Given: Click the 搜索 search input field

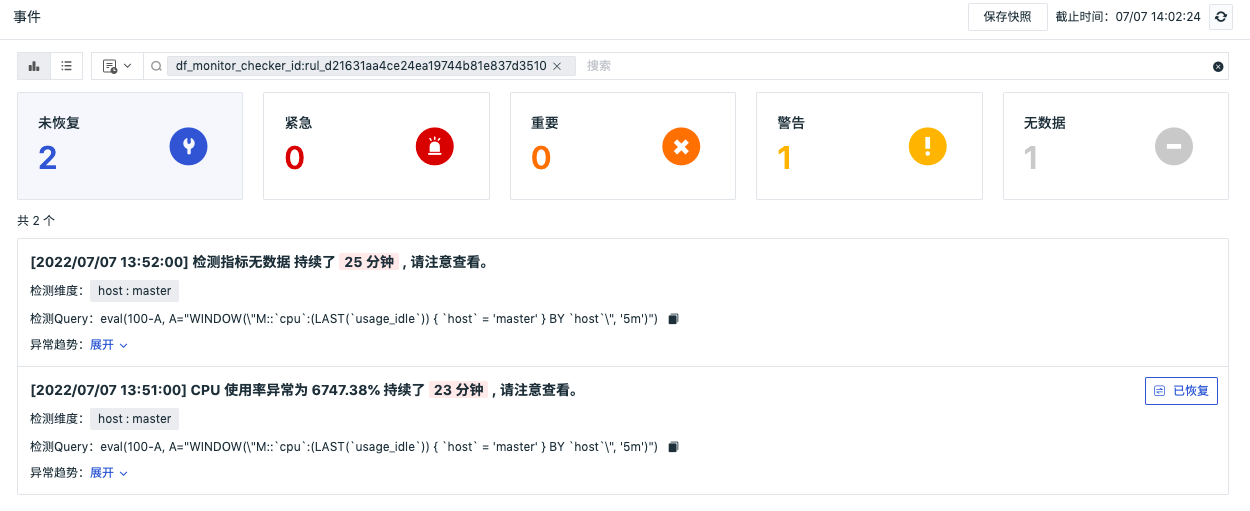Looking at the screenshot, I should [890, 66].
